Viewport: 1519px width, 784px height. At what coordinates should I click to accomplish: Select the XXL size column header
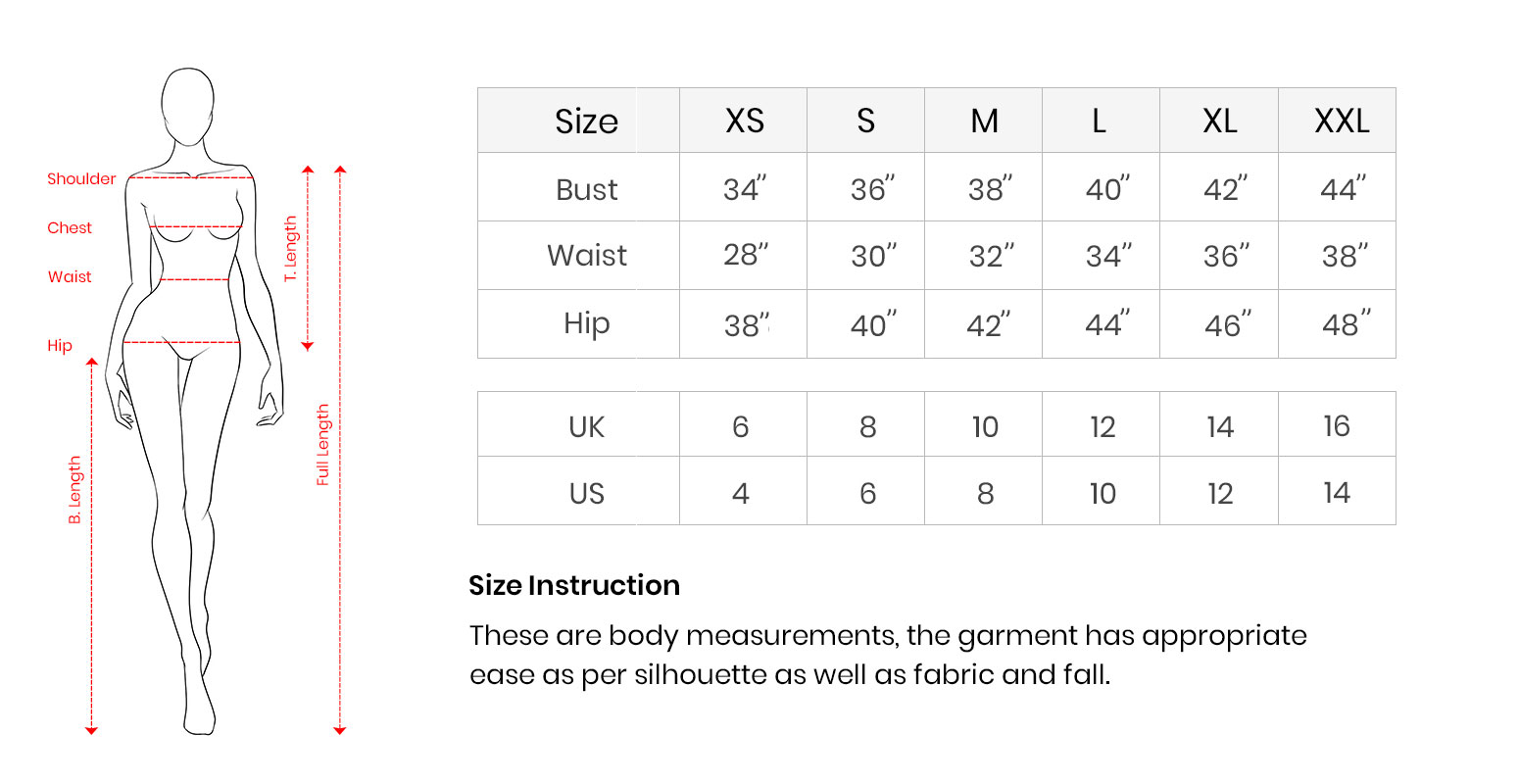point(1341,121)
